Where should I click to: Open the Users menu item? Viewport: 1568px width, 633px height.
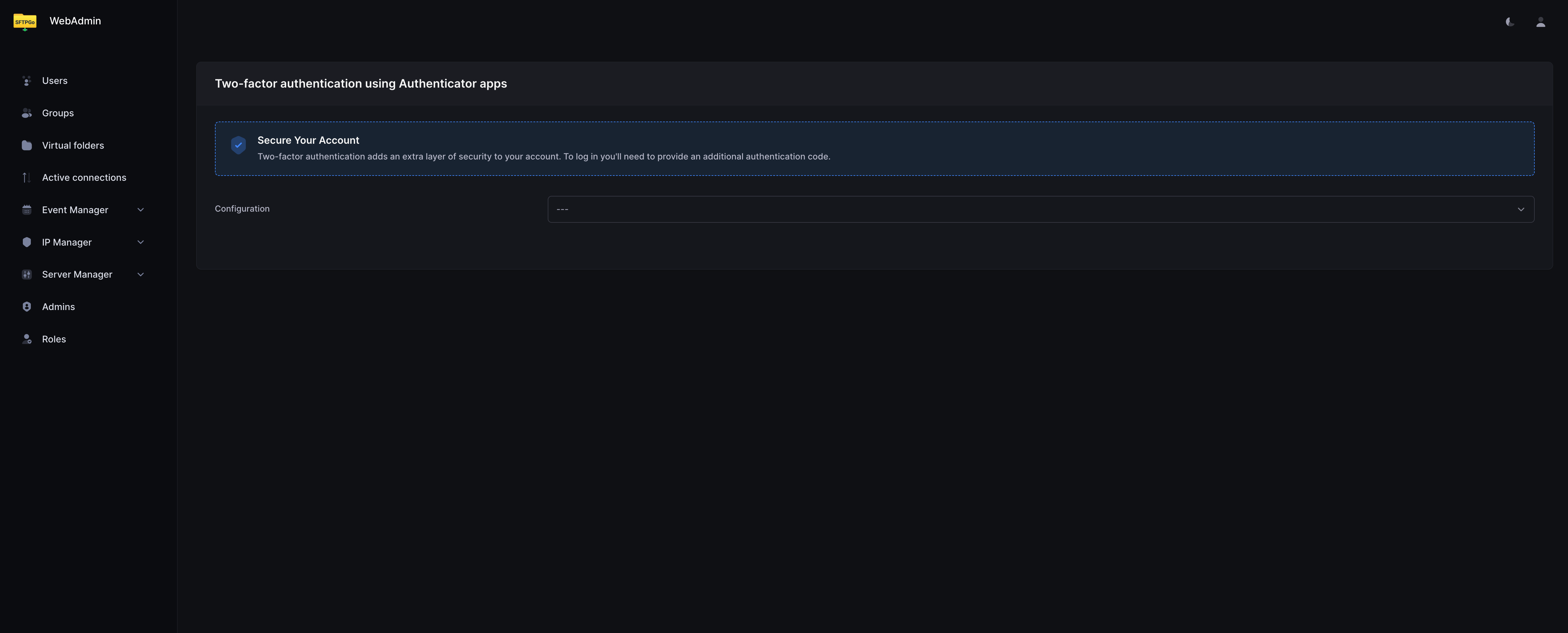[55, 81]
